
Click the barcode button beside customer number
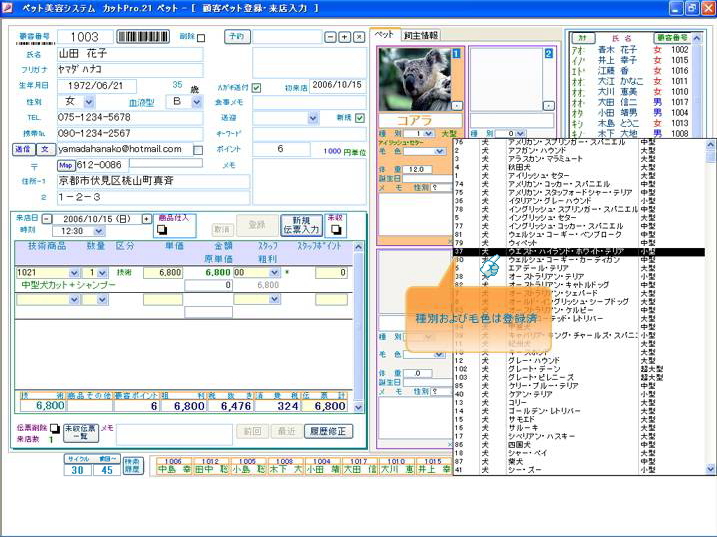(143, 37)
